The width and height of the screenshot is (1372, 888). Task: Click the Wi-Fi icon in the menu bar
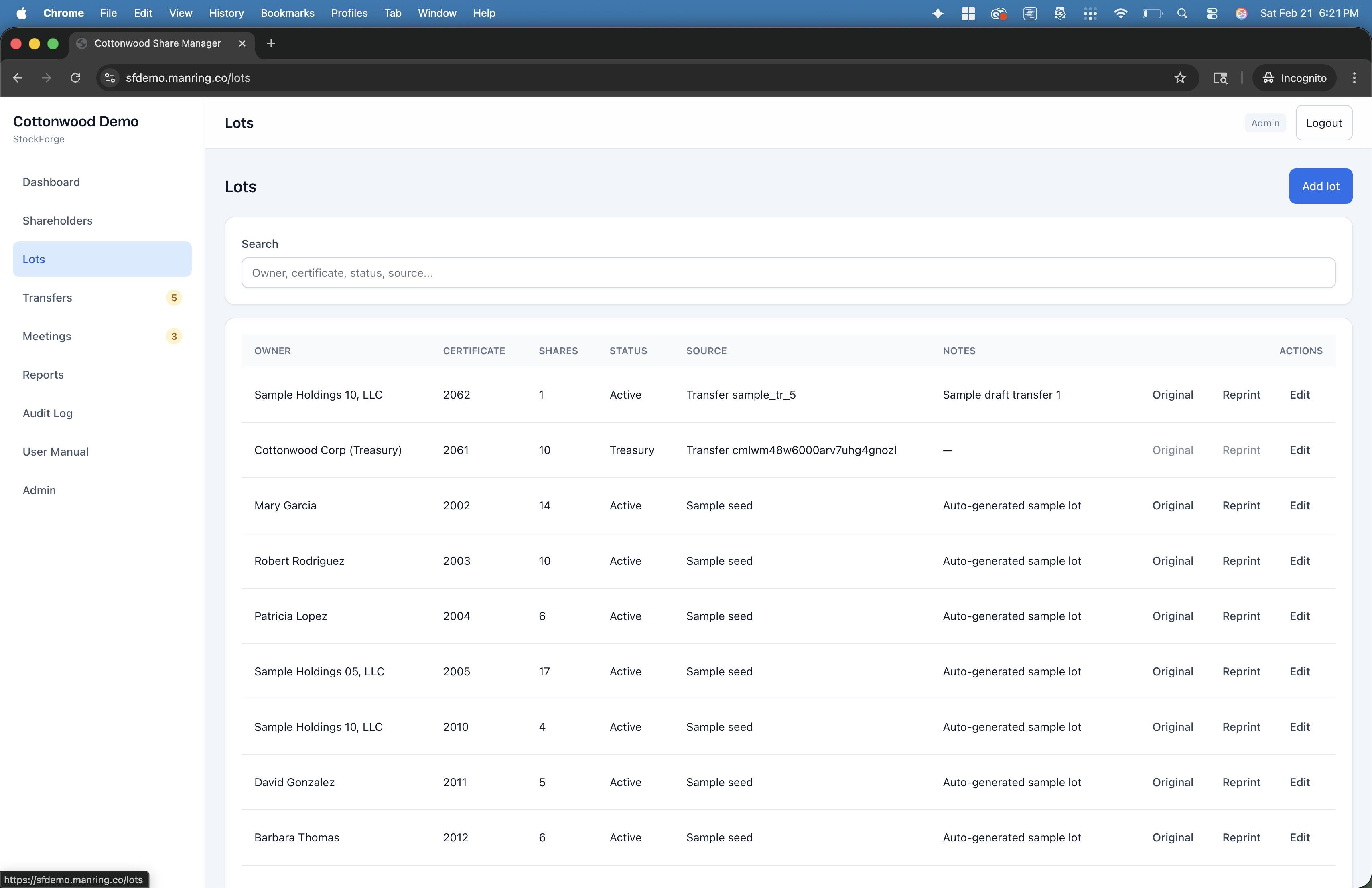pyautogui.click(x=1120, y=13)
